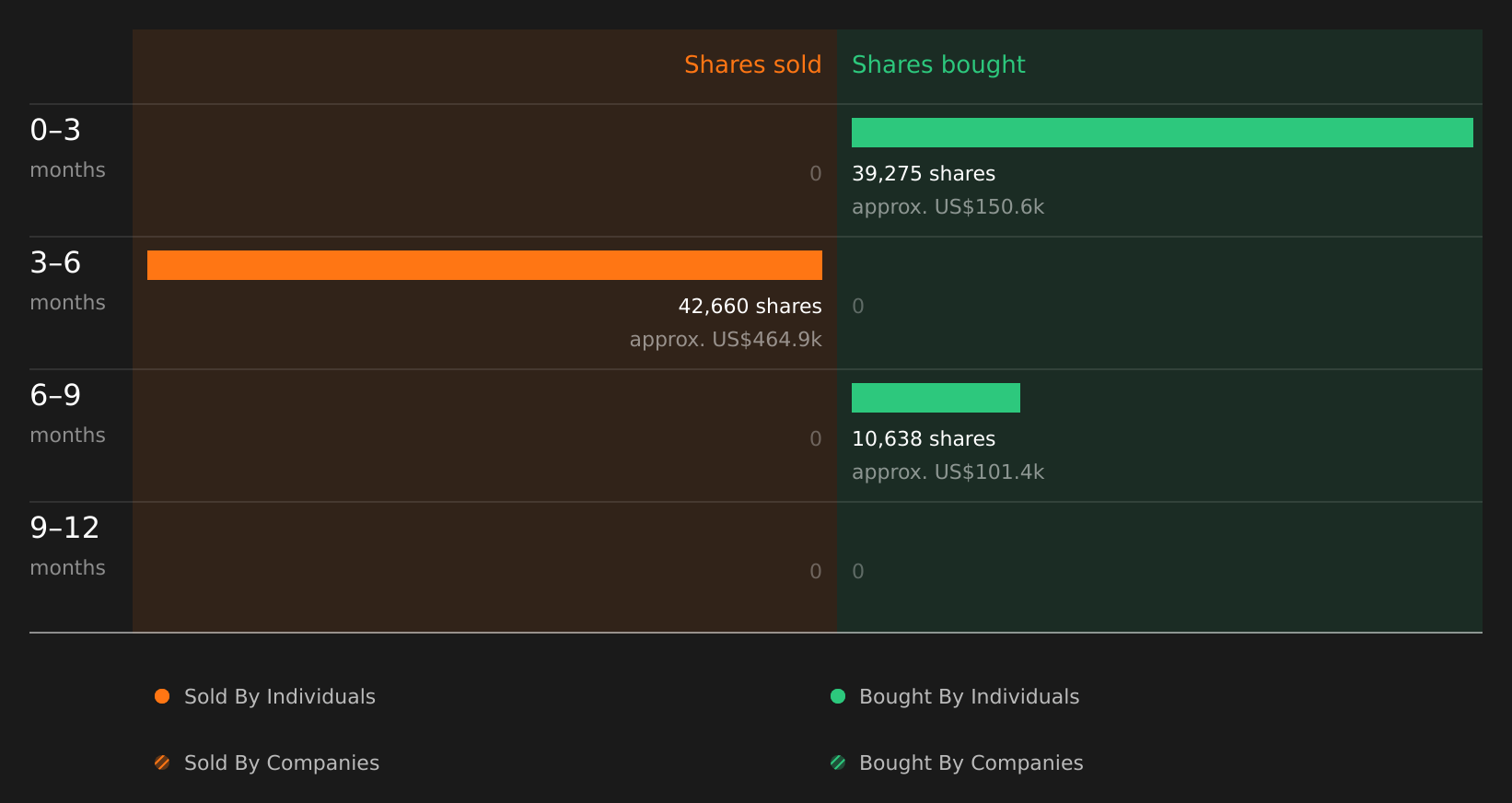
Task: Click the sold zero in 6–9 months row
Action: pos(816,439)
